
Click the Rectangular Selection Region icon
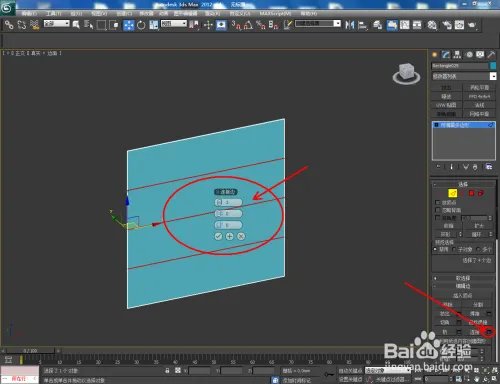(101, 25)
